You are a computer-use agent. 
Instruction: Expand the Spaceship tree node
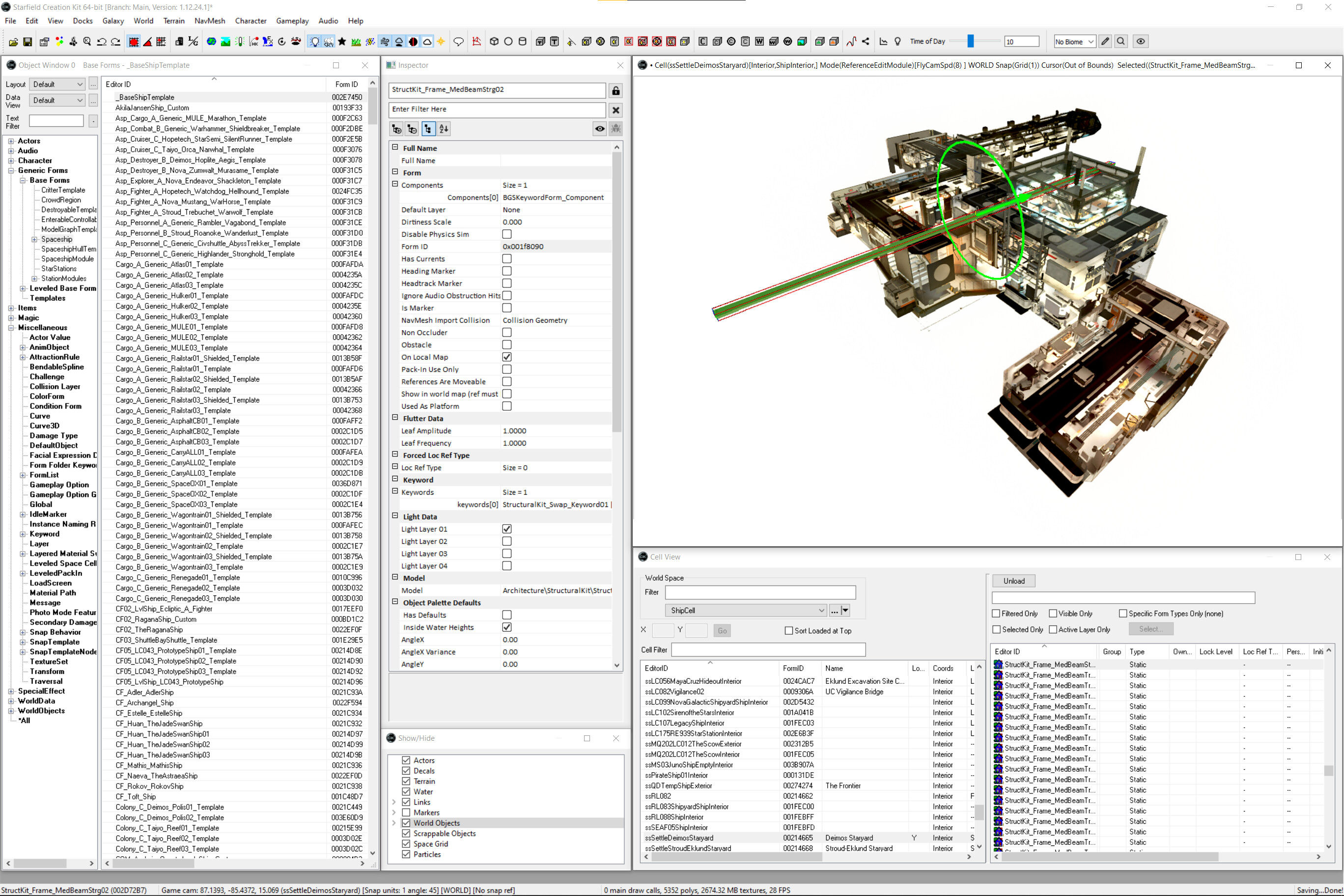tap(34, 239)
